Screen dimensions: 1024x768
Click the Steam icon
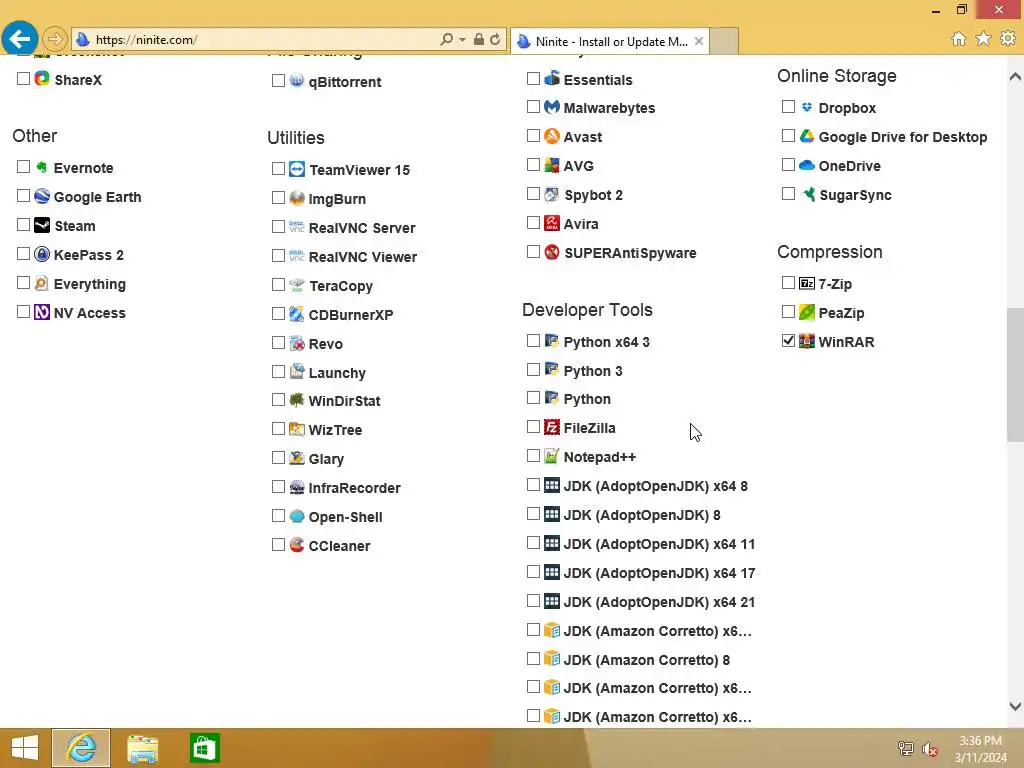42,225
